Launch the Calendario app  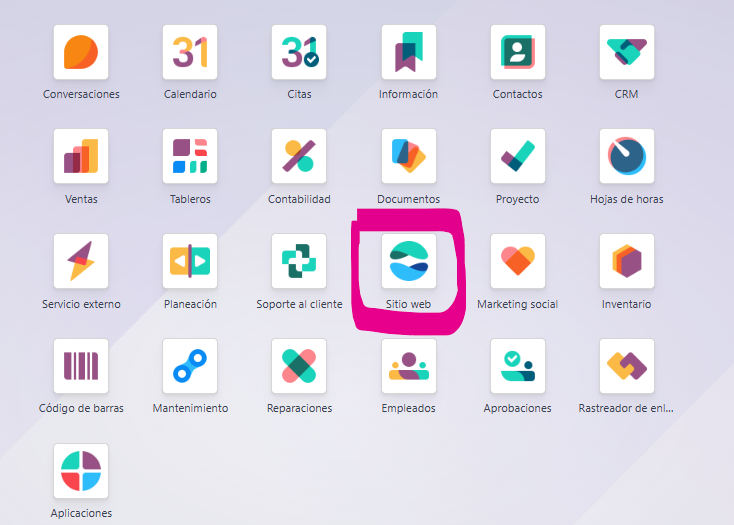click(x=190, y=52)
